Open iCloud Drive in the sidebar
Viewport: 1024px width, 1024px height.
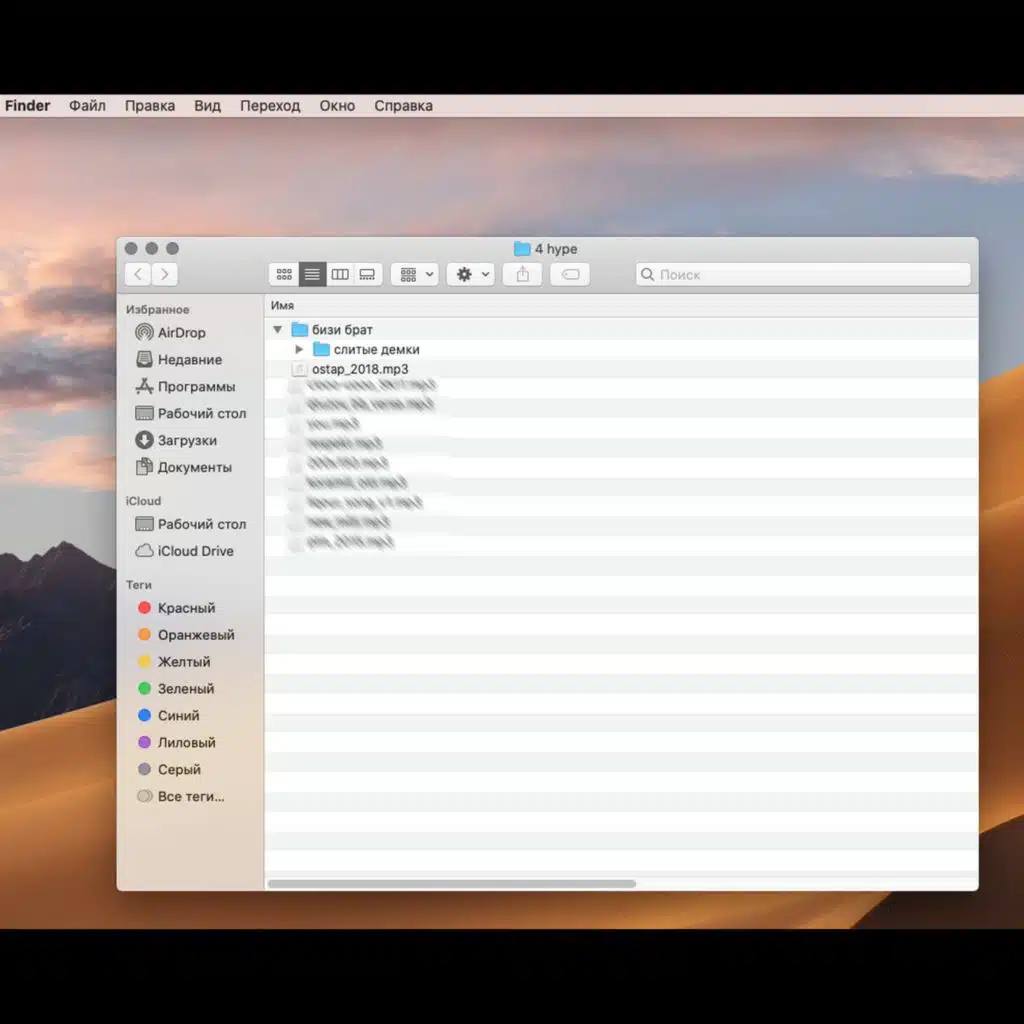tap(195, 551)
